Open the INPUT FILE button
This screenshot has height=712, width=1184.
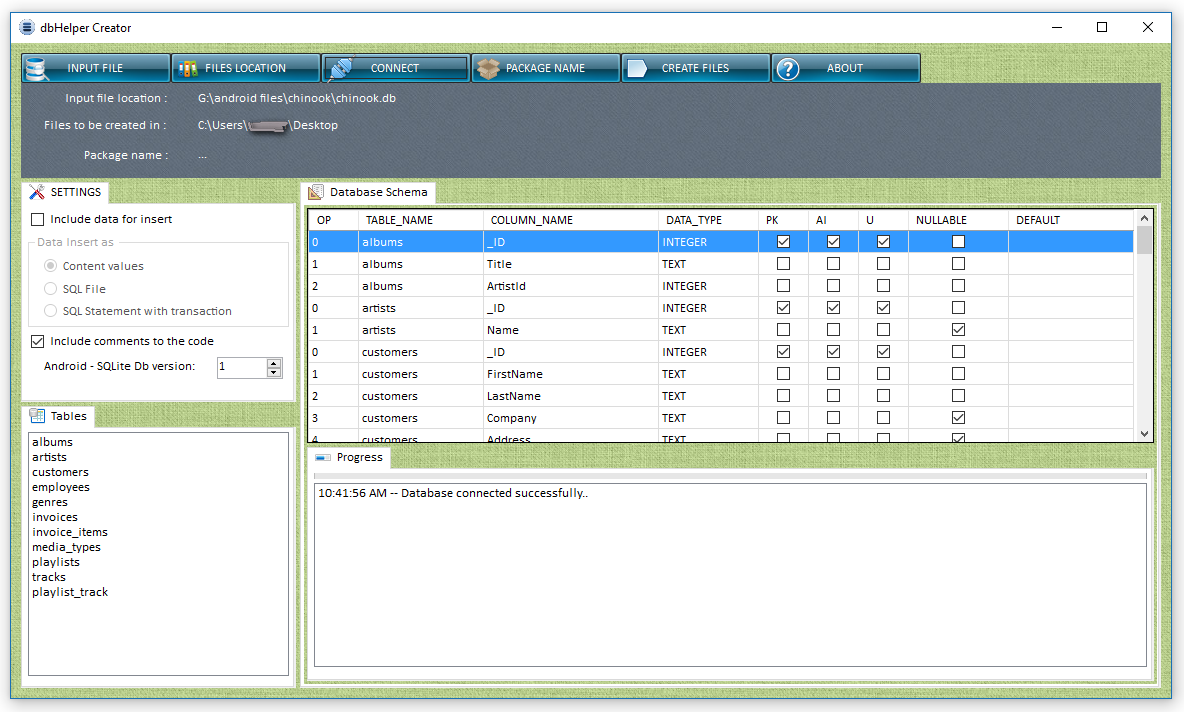pyautogui.click(x=96, y=68)
